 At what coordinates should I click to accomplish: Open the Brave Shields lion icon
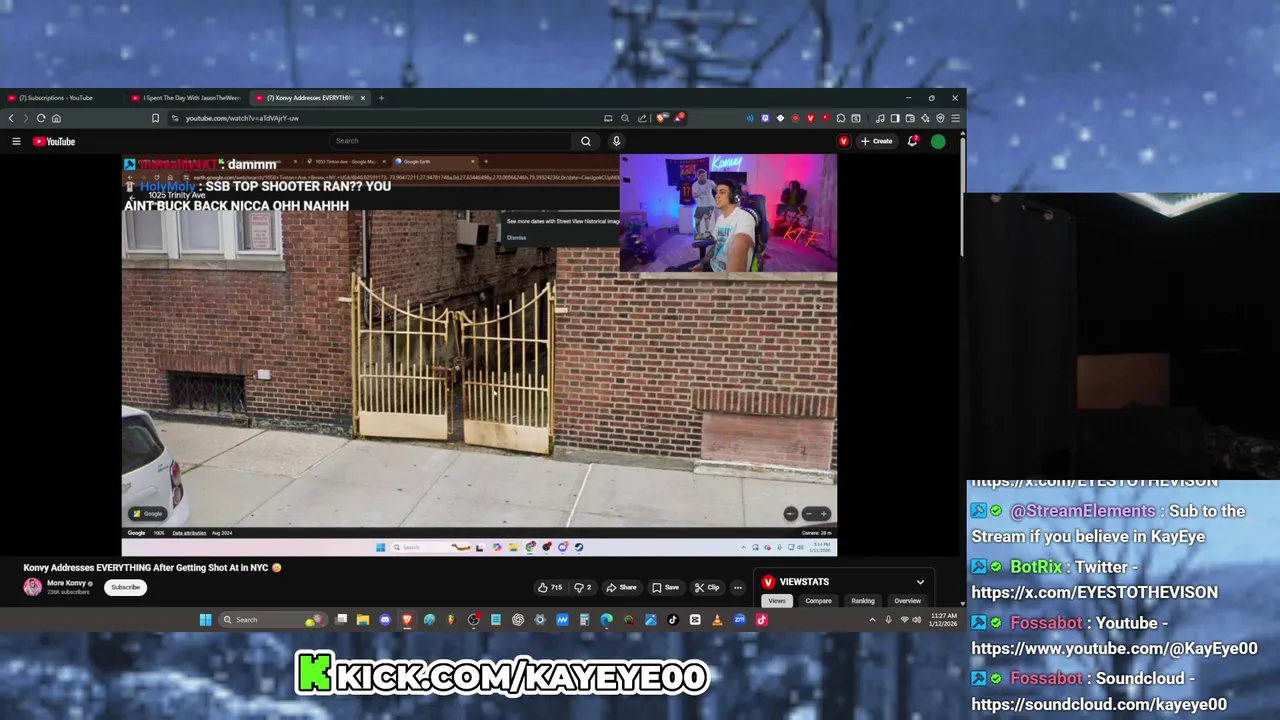point(661,118)
